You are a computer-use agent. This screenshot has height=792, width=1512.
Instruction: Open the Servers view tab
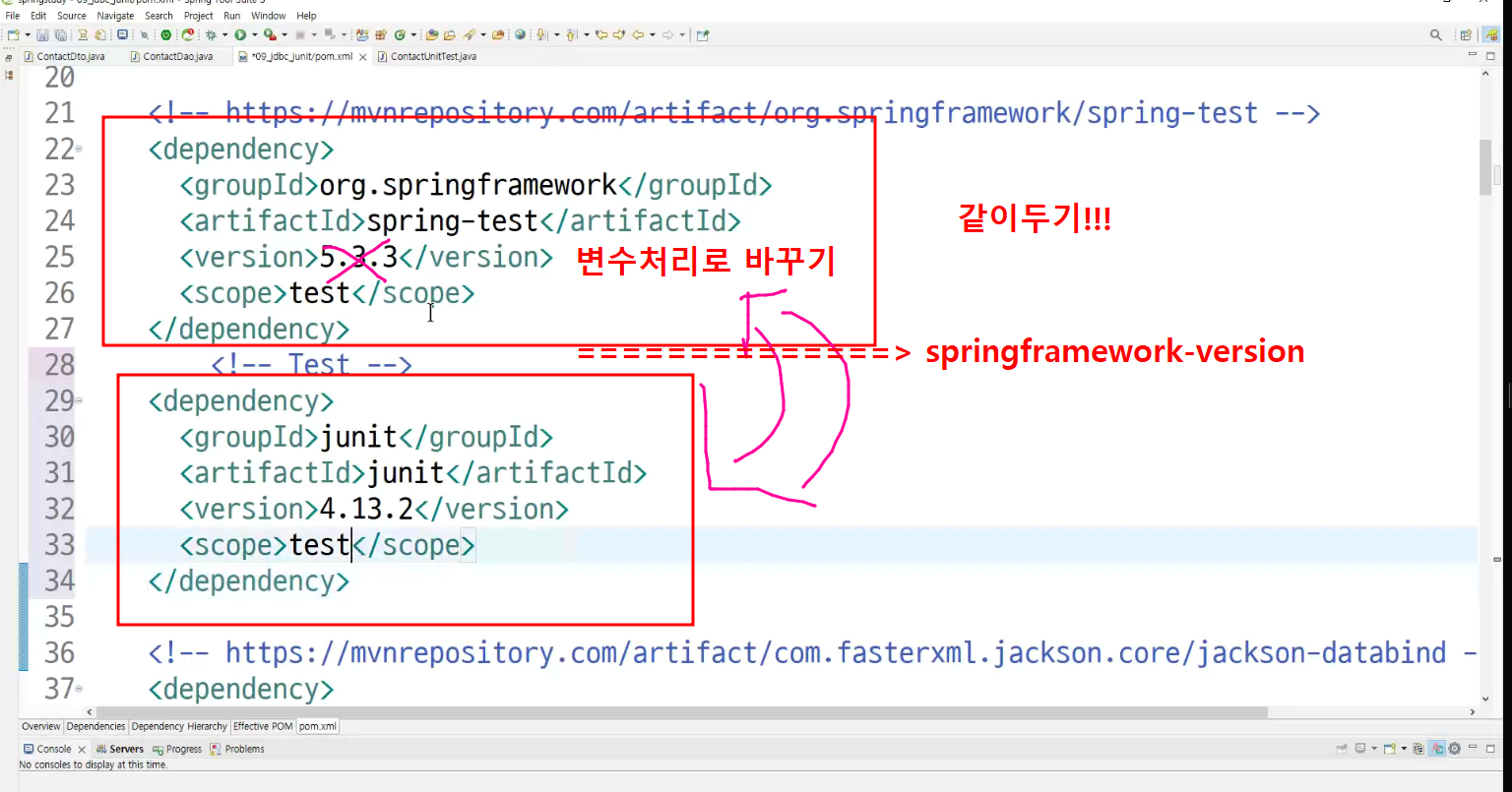coord(120,749)
